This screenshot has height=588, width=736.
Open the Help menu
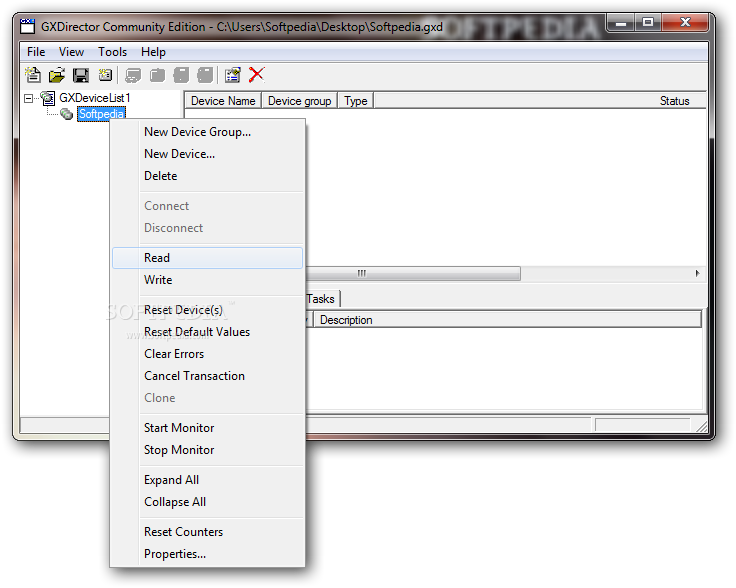tap(153, 52)
